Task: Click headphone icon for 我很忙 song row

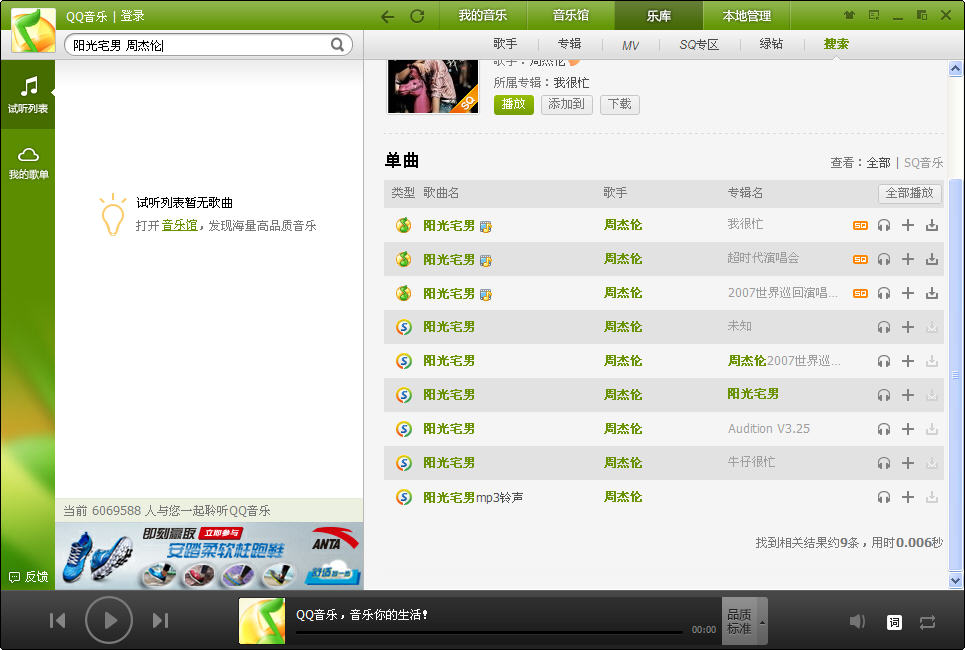Action: coord(883,226)
